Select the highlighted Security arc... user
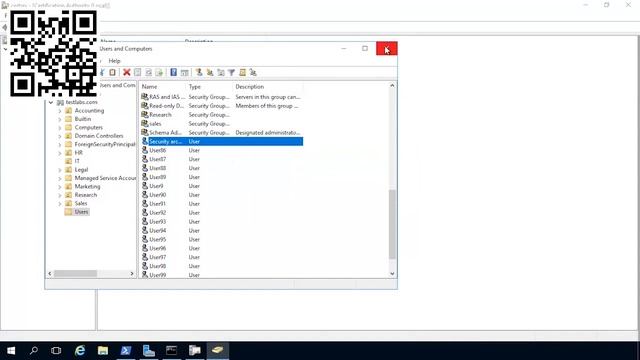This screenshot has height=360, width=640. [x=222, y=142]
